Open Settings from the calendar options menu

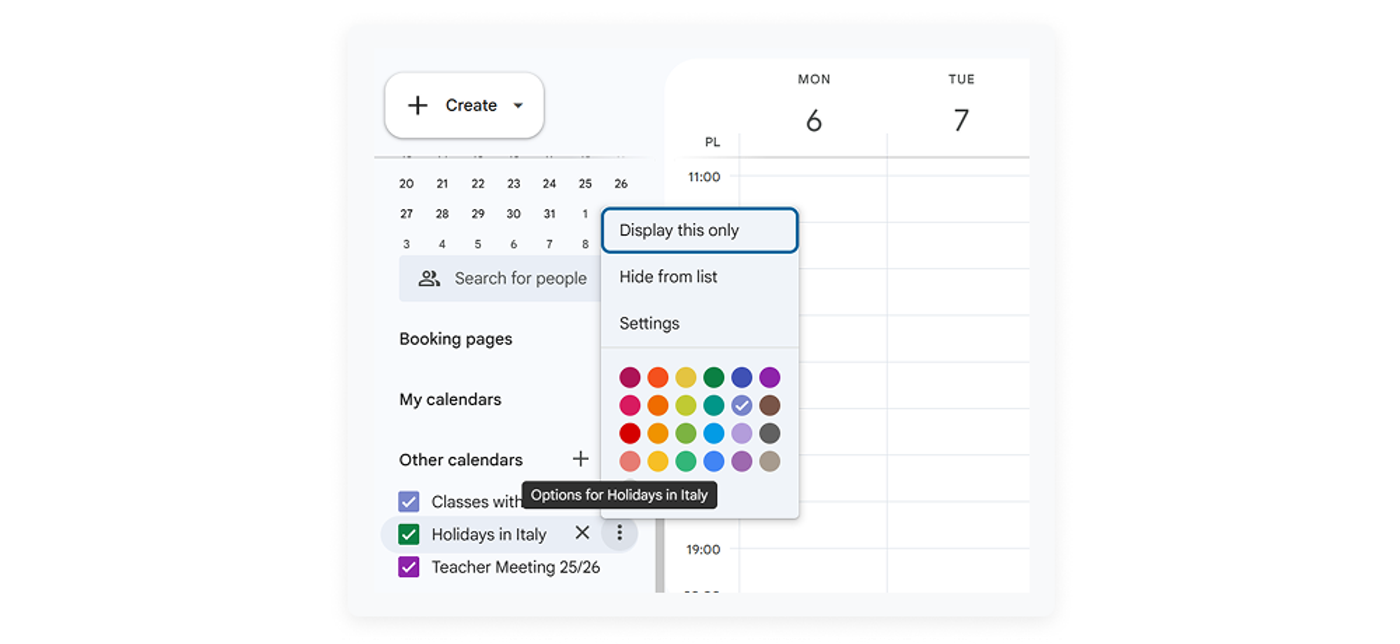point(649,323)
